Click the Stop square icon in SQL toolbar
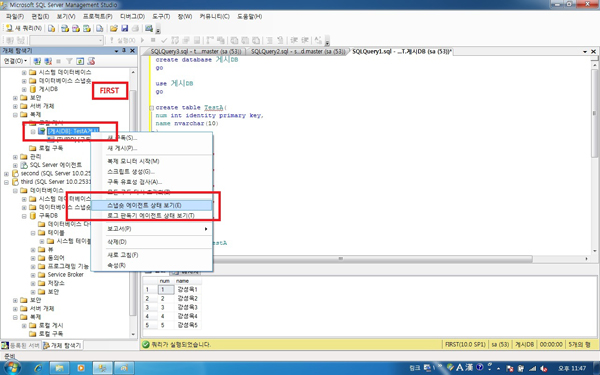The width and height of the screenshot is (600, 375). [153, 40]
